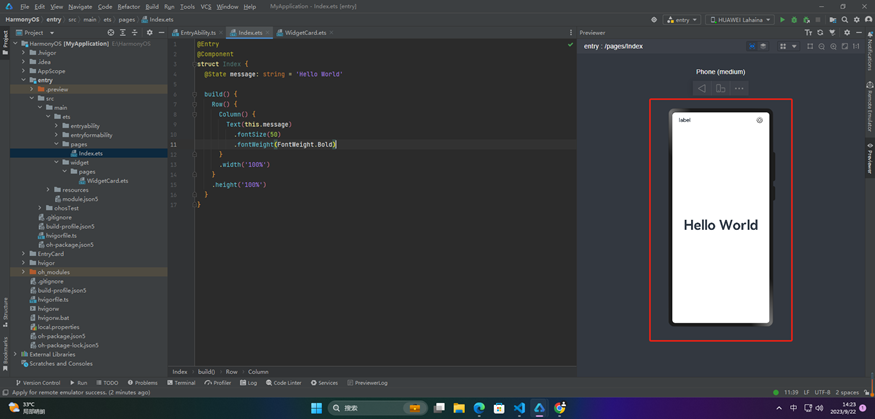Click the user account avatar icon
The width and height of the screenshot is (875, 419).
tap(868, 20)
